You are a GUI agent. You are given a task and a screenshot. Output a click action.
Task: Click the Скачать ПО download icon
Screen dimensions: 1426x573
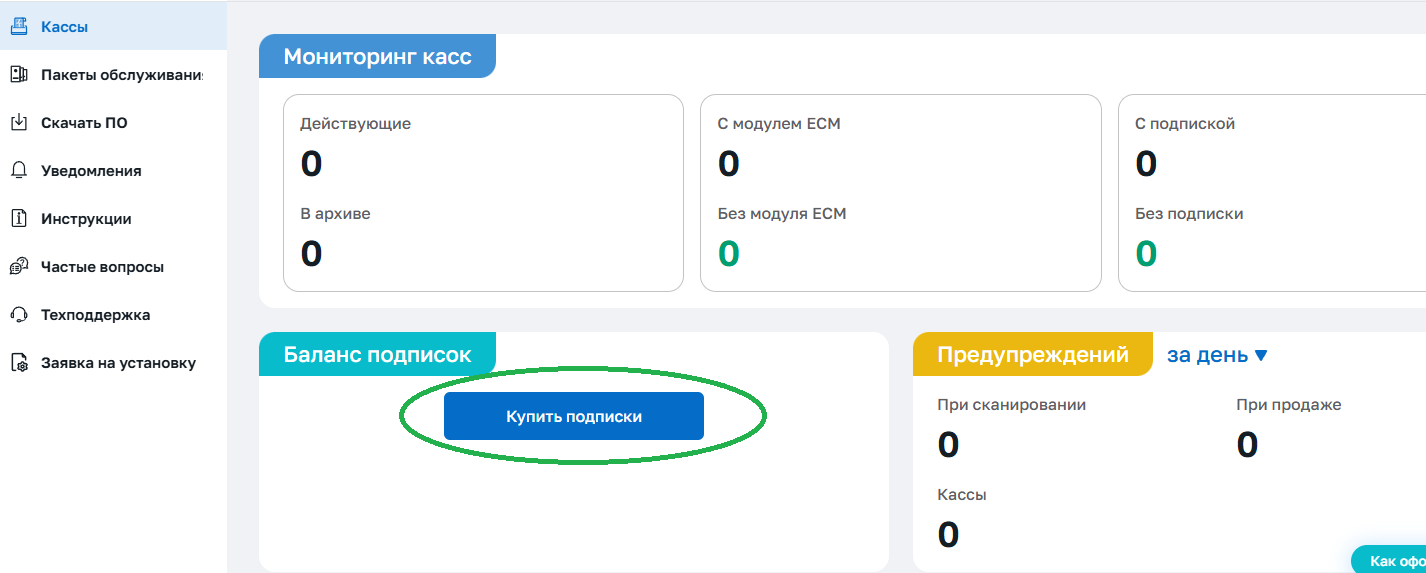click(x=18, y=123)
